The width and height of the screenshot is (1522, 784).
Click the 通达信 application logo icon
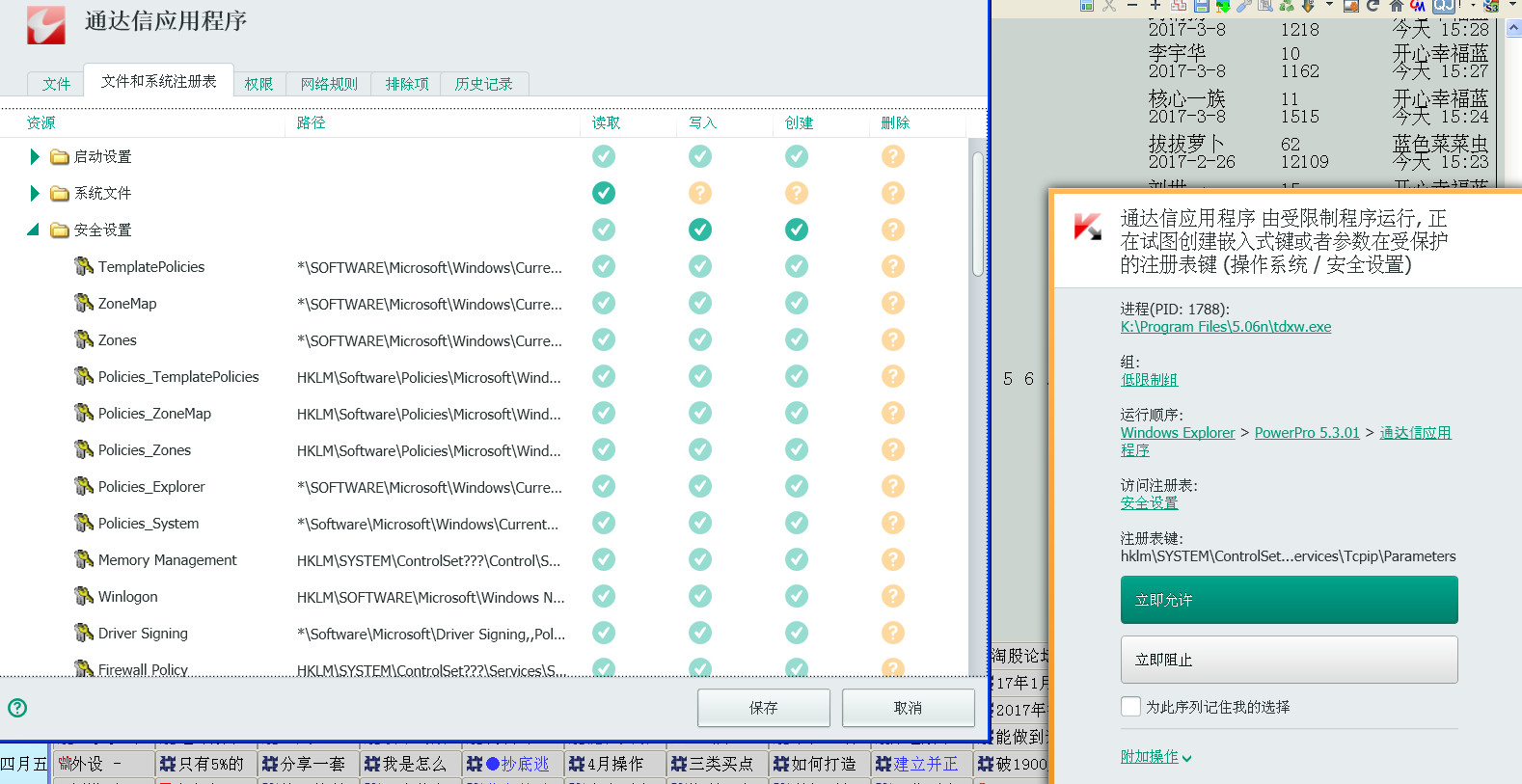click(45, 25)
